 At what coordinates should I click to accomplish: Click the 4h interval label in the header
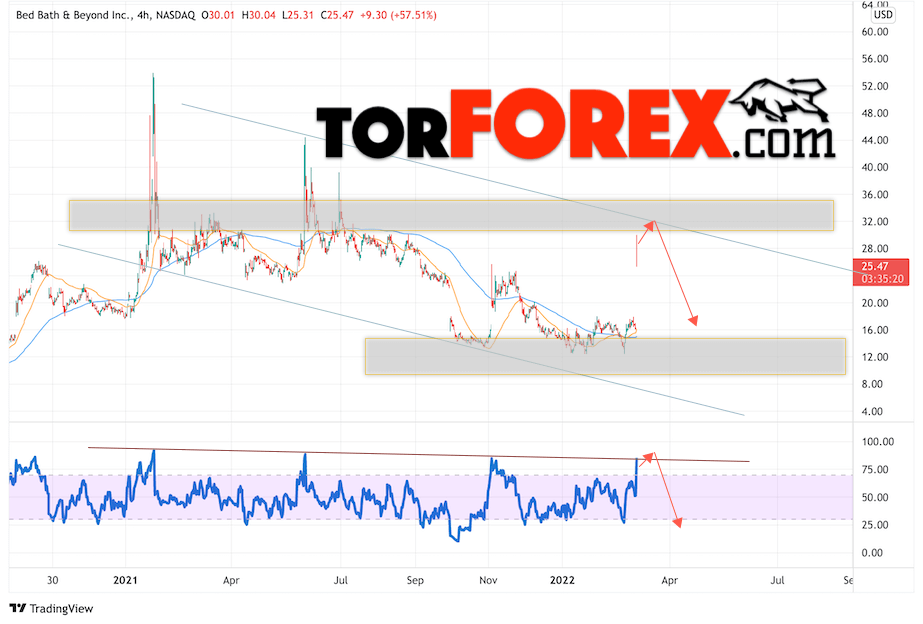click(x=142, y=15)
